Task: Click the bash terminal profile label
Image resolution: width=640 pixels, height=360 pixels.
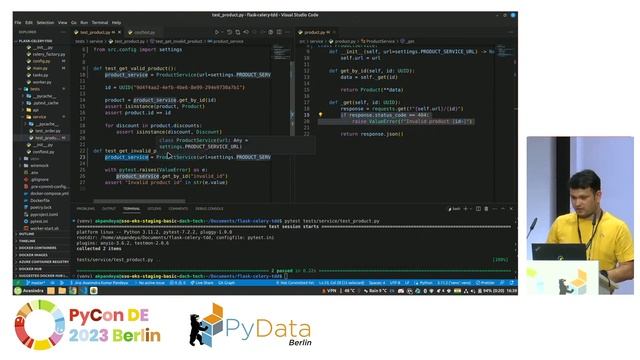Action: point(455,209)
